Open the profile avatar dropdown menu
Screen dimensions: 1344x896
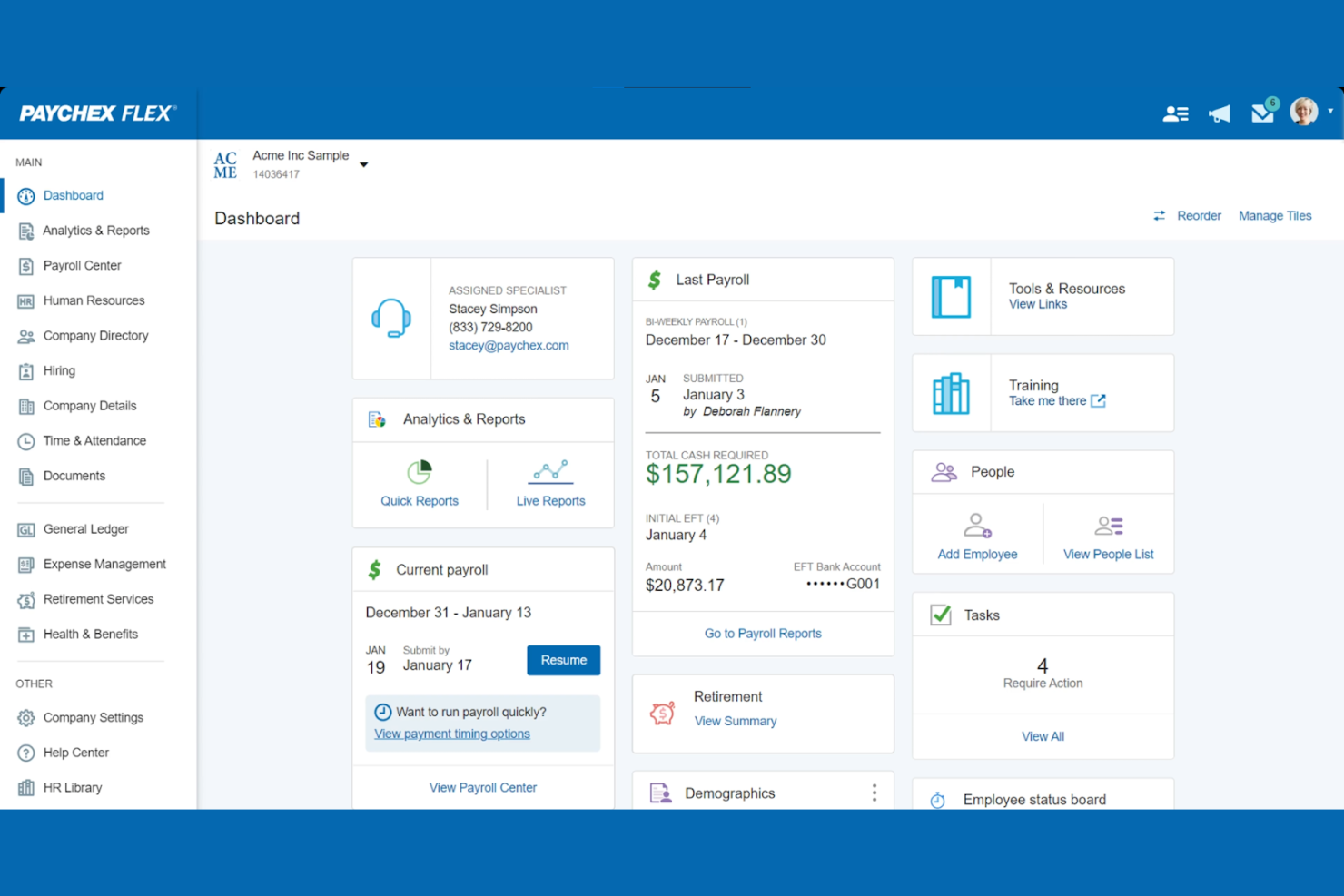[1303, 112]
